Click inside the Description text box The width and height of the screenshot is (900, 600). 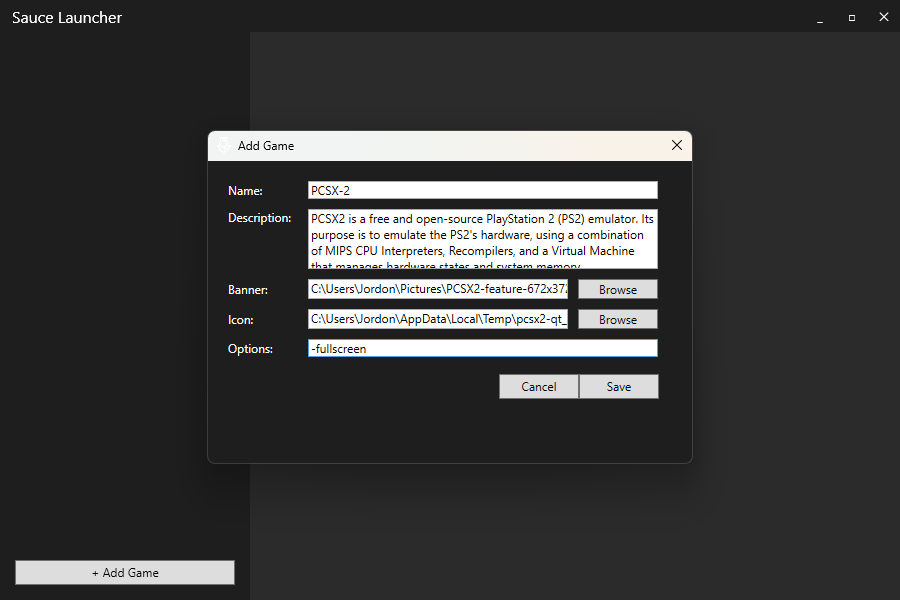click(483, 239)
